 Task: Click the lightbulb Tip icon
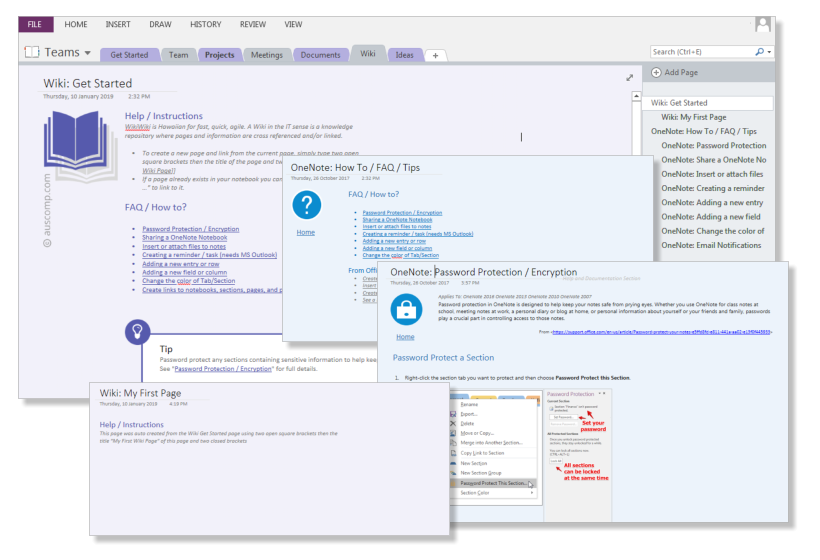pos(138,332)
